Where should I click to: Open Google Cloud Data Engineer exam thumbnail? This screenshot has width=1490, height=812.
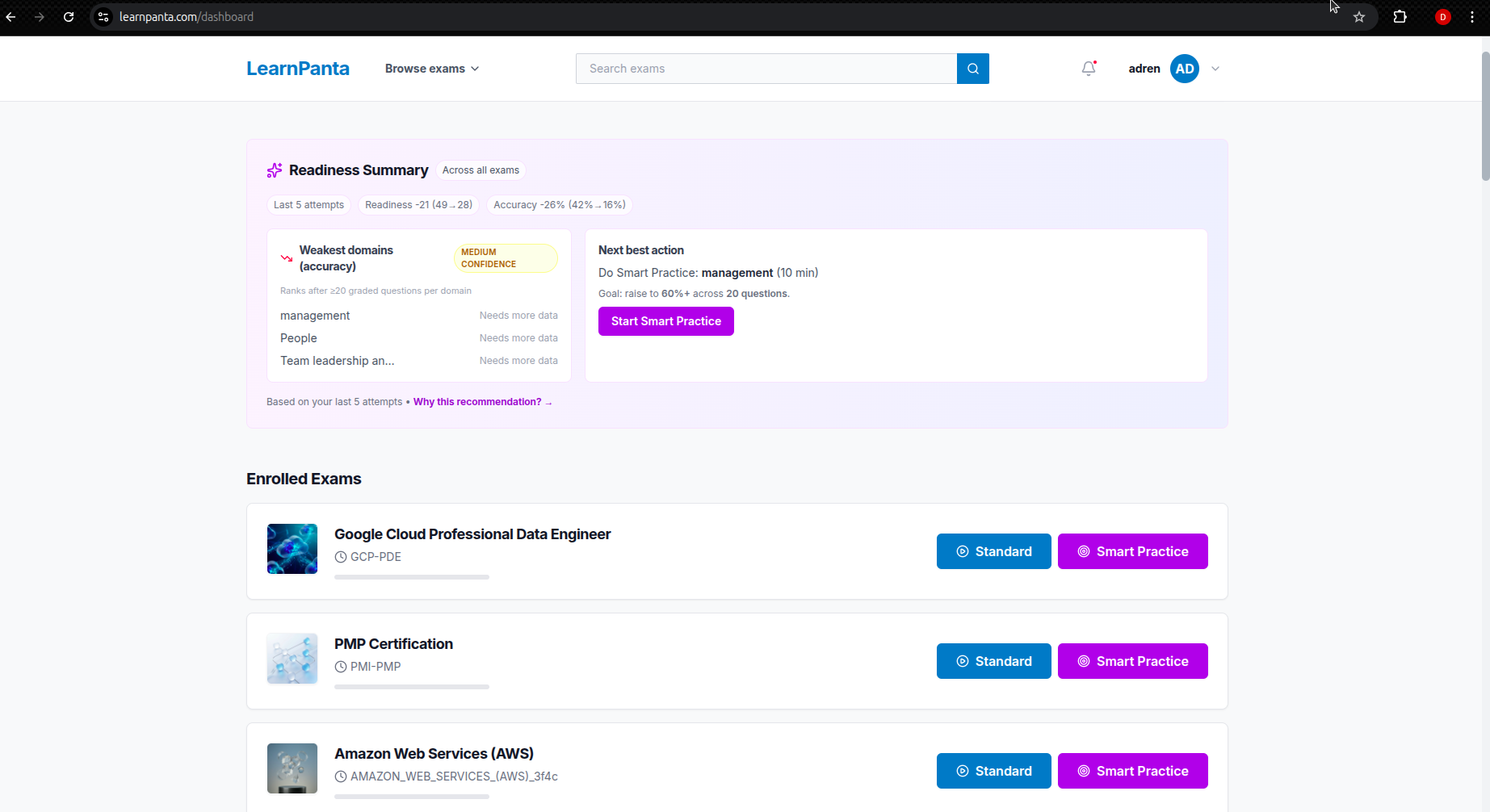[292, 549]
